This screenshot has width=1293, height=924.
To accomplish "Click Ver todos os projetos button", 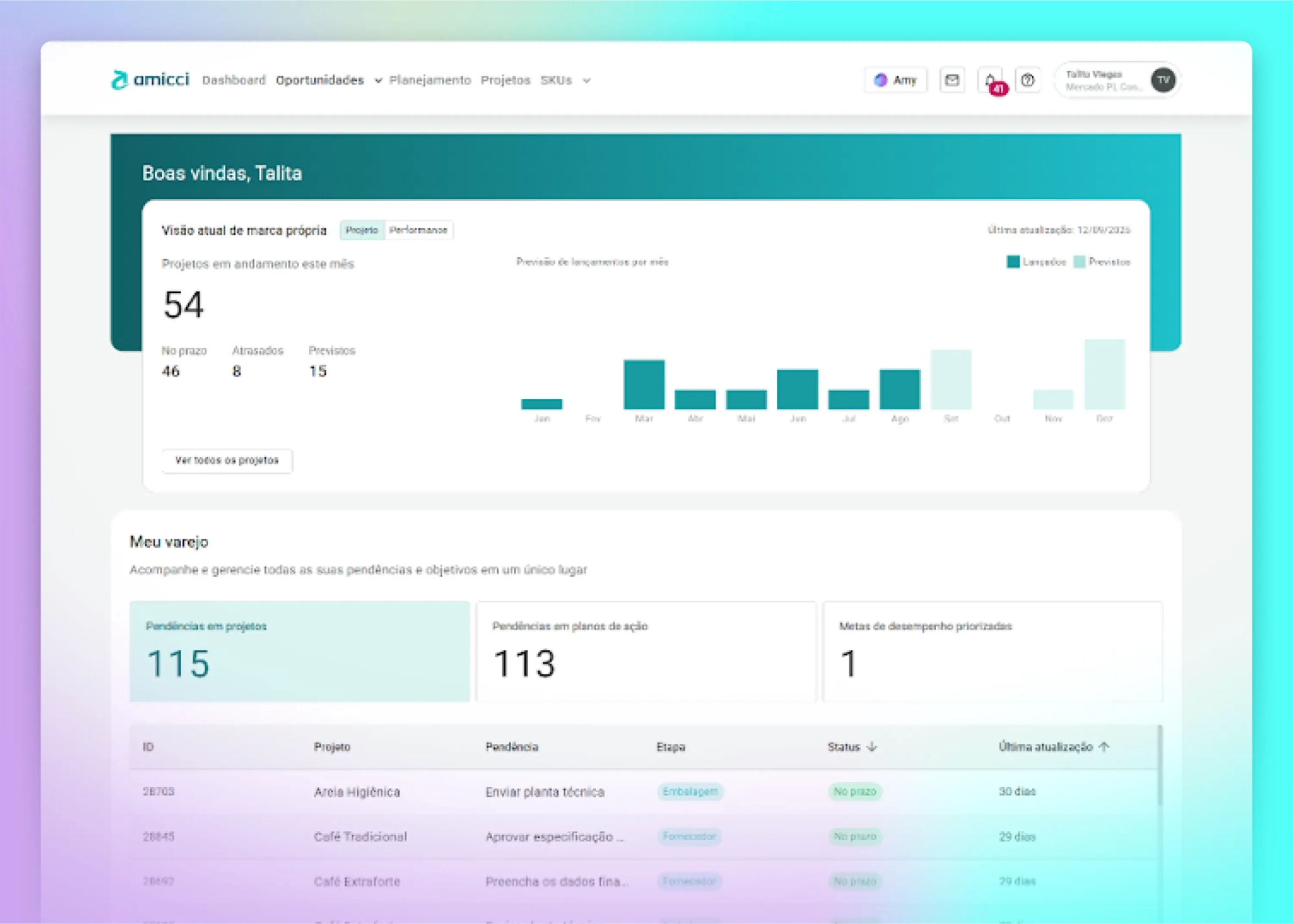I will click(x=227, y=460).
